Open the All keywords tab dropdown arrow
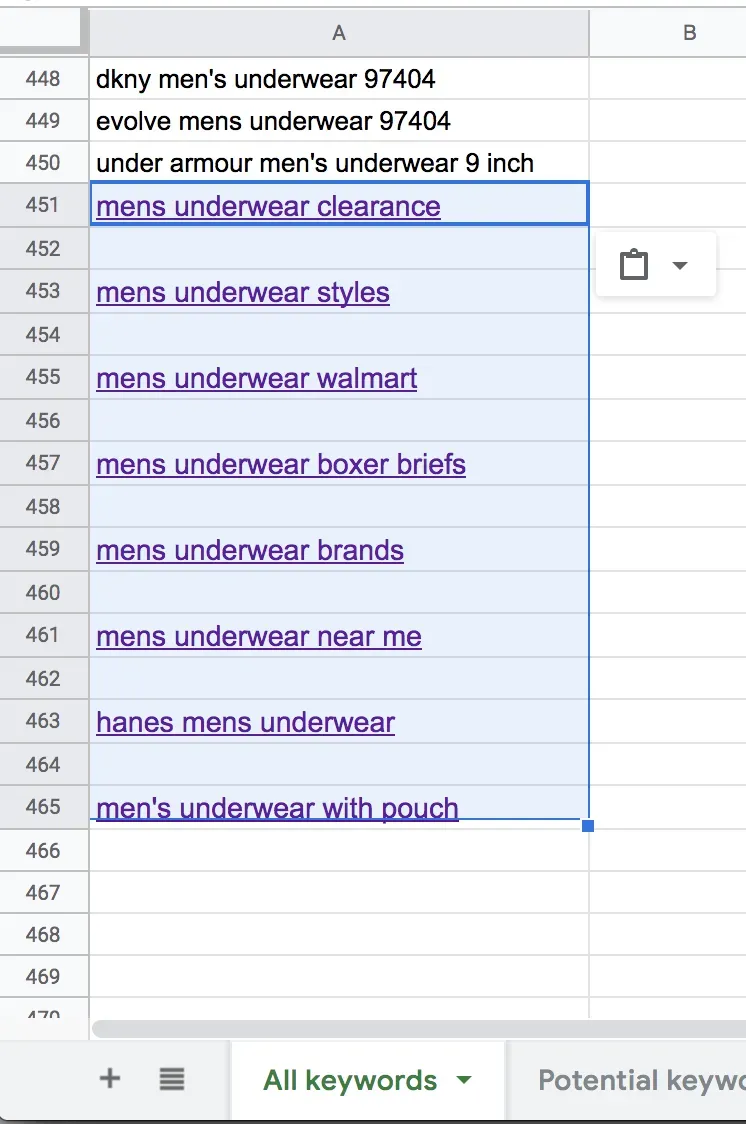The height and width of the screenshot is (1124, 746). pyautogui.click(x=463, y=1080)
